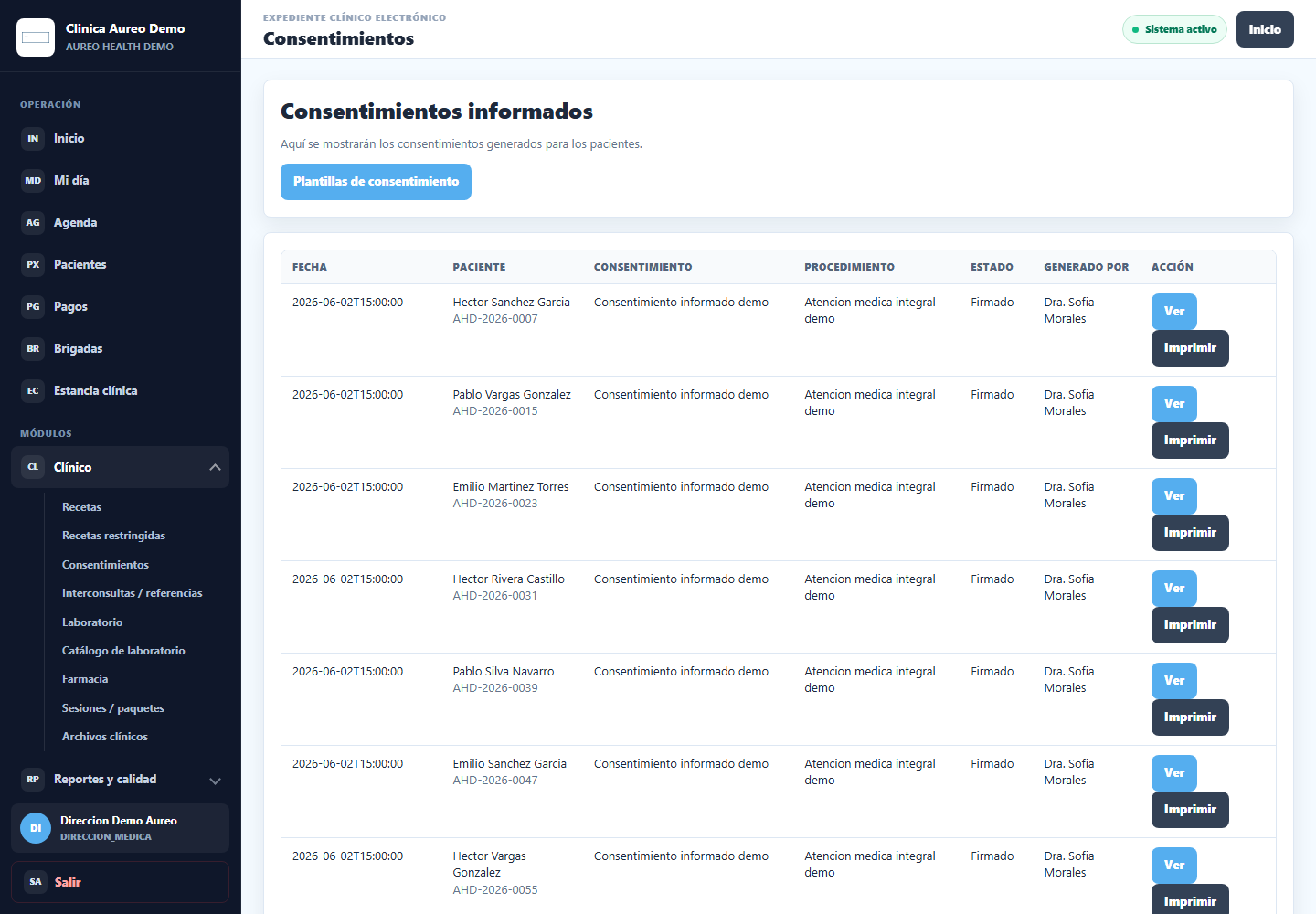1316x914 pixels.
Task: Click the IN badge icon beside Inicio
Action: [33, 139]
